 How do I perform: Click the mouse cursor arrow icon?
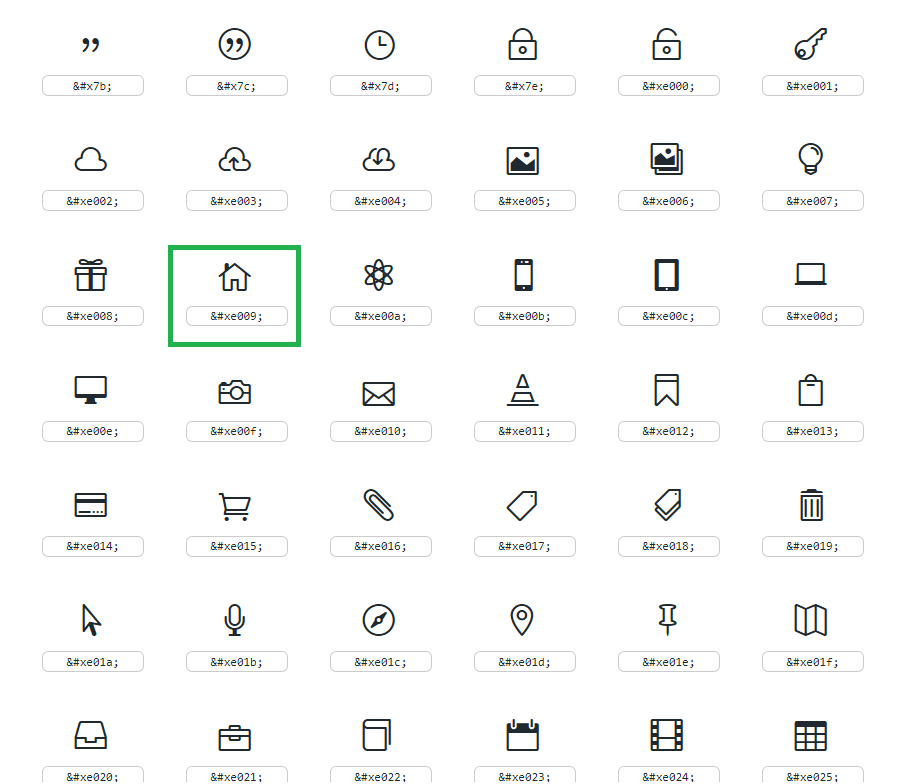[x=91, y=620]
